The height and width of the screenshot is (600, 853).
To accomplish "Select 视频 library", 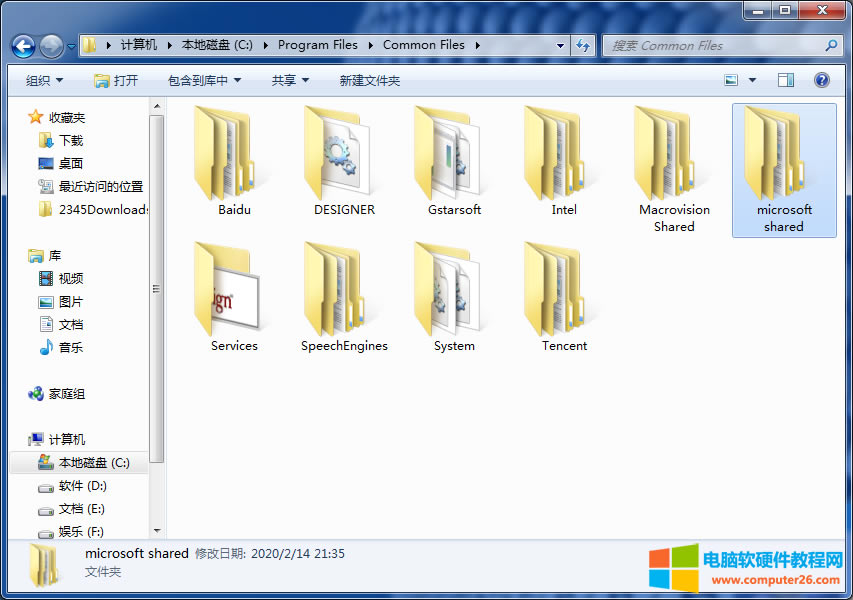I will point(61,279).
